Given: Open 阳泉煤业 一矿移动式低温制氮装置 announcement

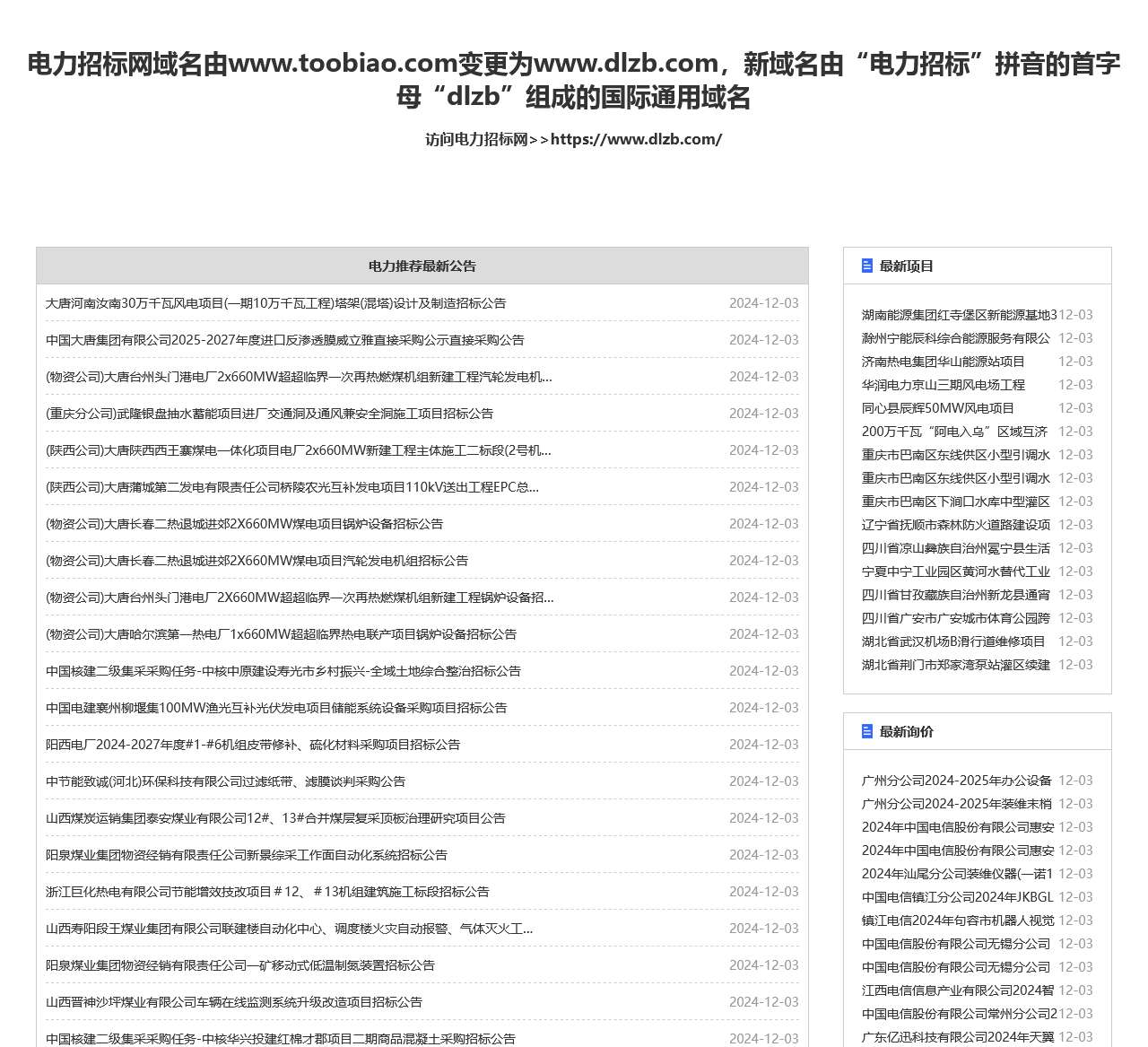Looking at the screenshot, I should [240, 965].
